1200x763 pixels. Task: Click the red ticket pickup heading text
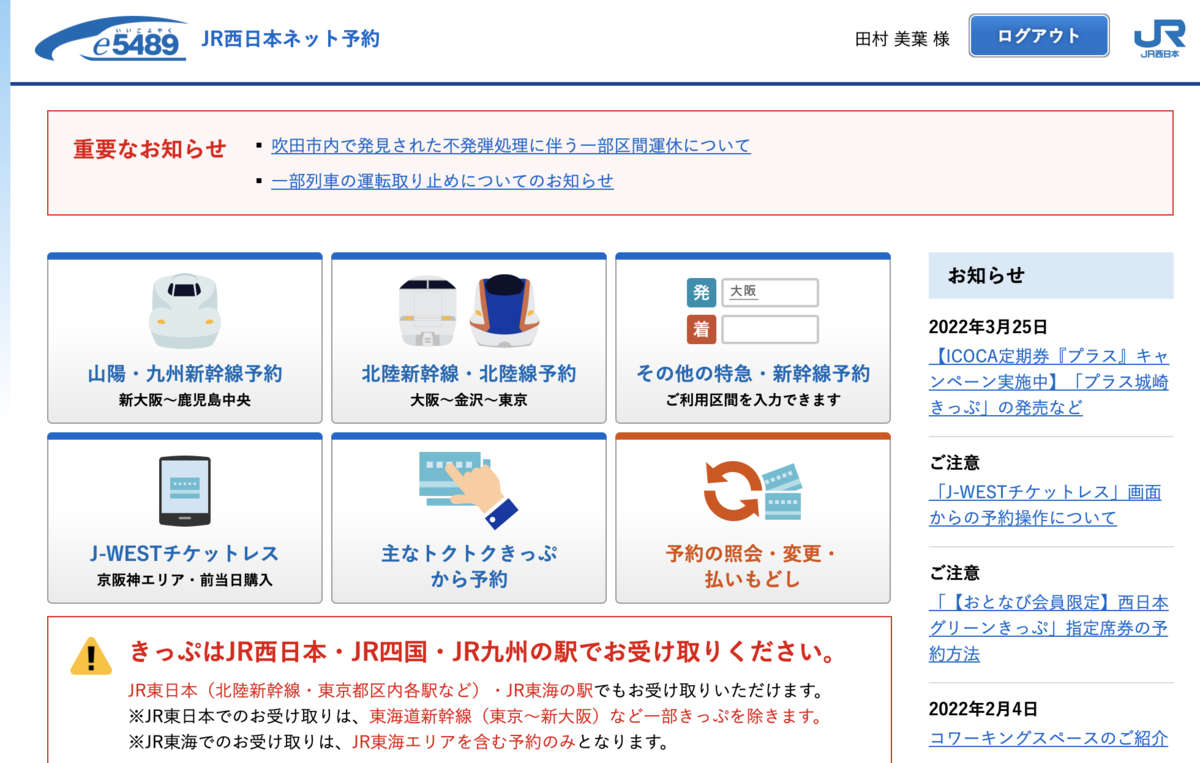[x=483, y=653]
